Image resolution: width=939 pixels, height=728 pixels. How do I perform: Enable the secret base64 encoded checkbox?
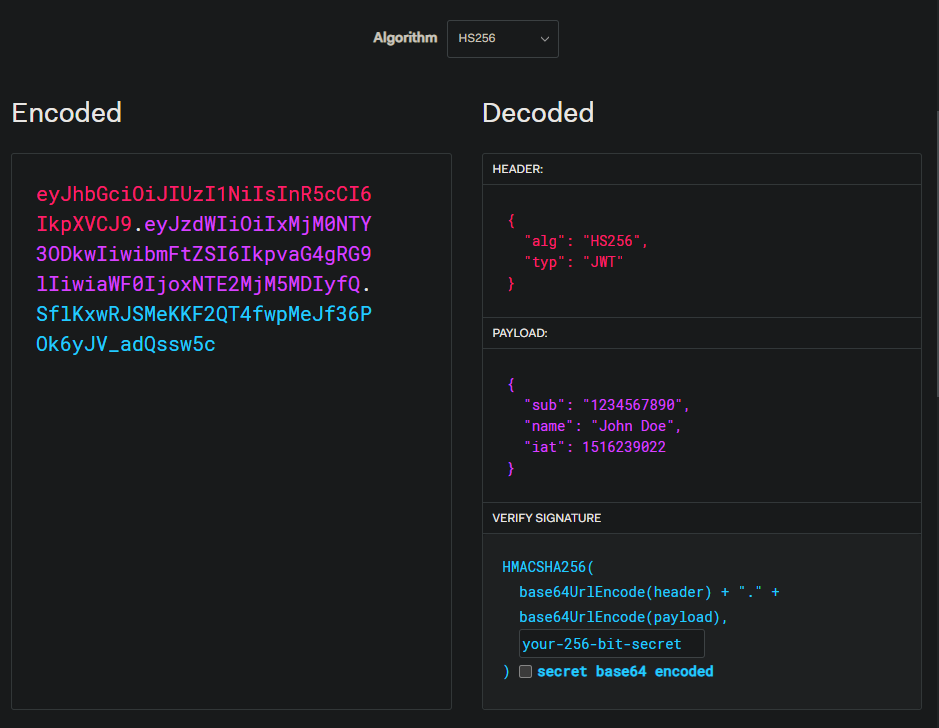coord(526,672)
